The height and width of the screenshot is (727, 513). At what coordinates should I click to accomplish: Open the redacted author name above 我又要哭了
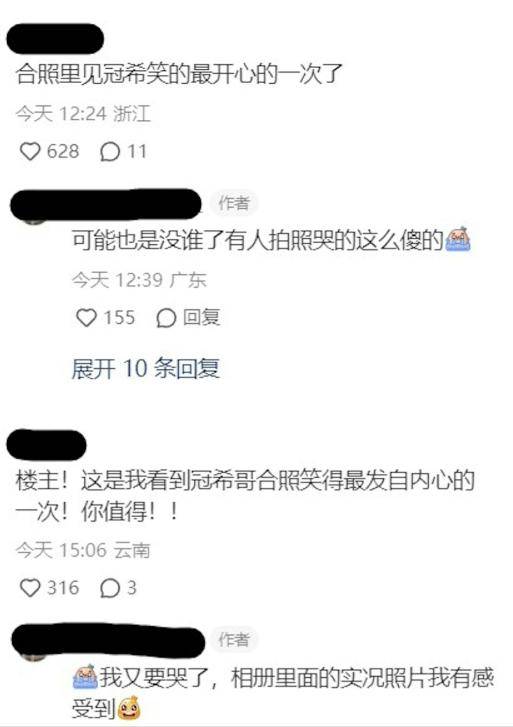coord(108,641)
